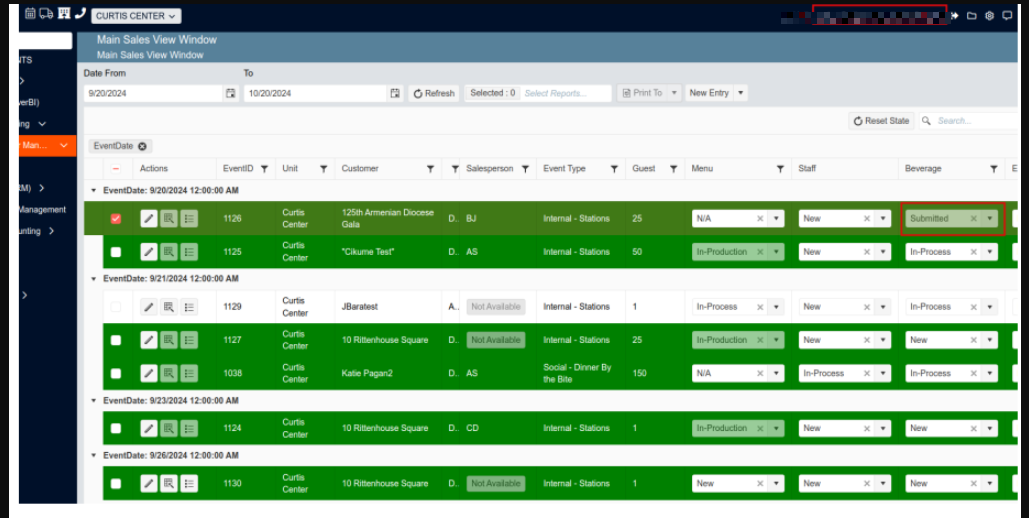
Task: Expand the New Entry dropdown arrow
Action: tap(740, 93)
